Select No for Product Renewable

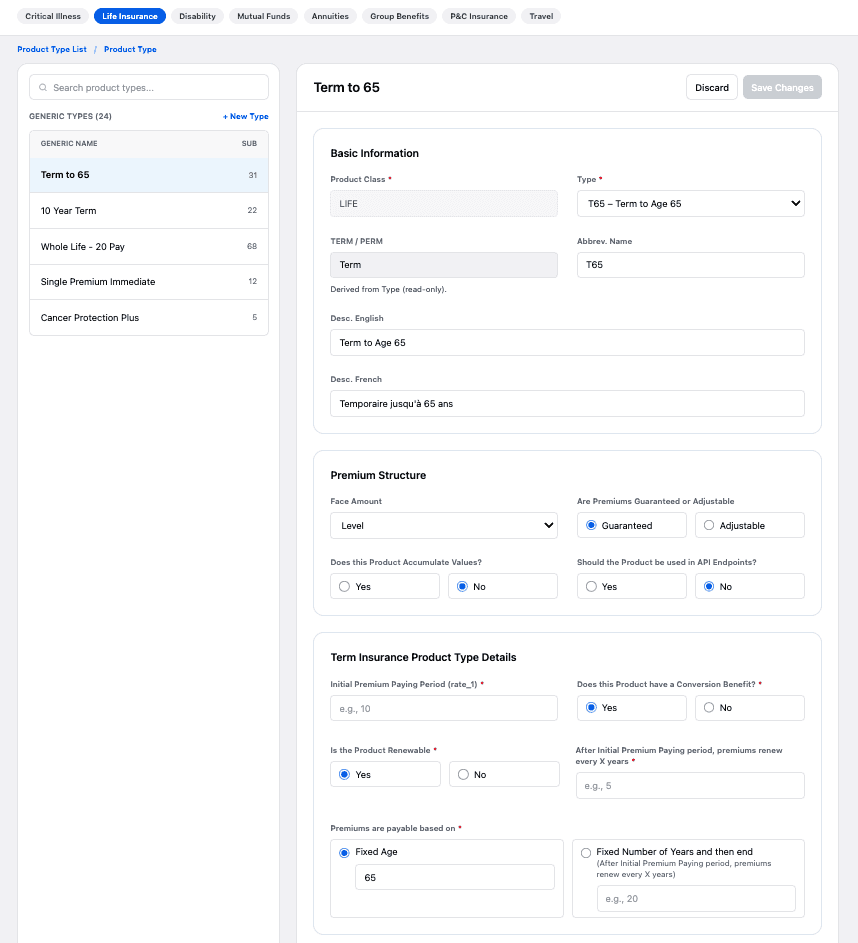464,775
